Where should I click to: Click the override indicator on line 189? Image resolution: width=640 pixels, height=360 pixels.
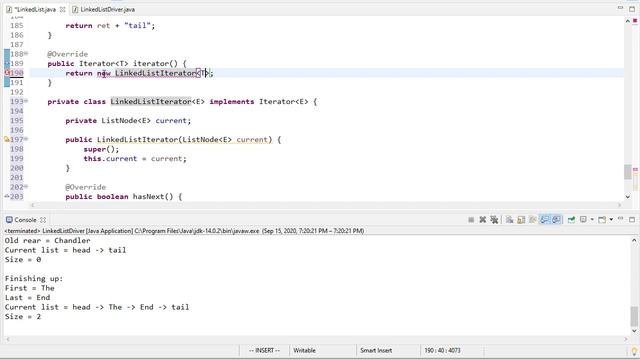[7, 63]
